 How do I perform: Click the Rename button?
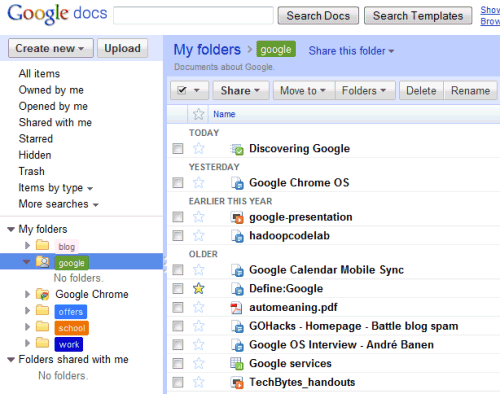[x=470, y=90]
